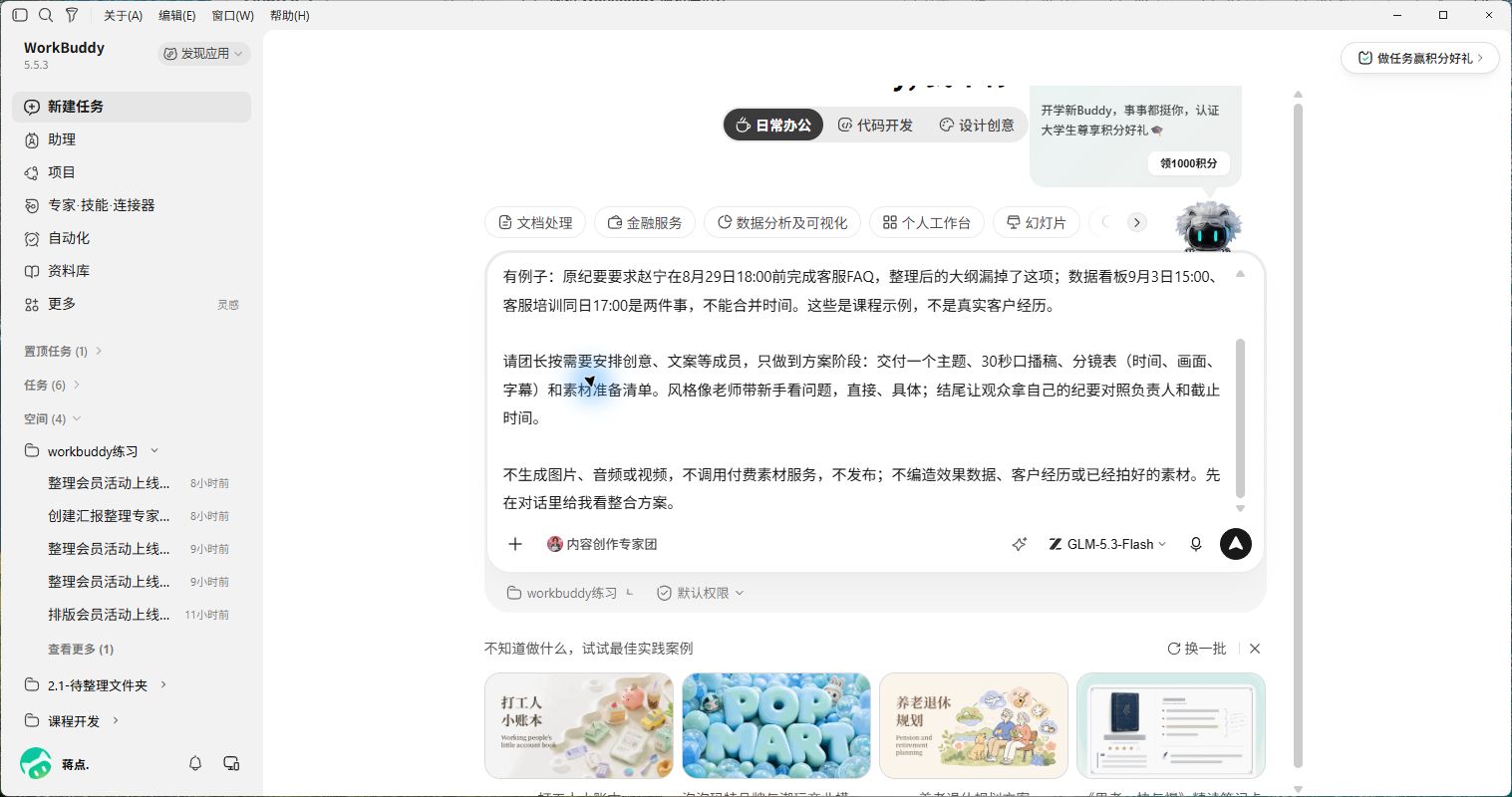
Task: Send the prompt with arrow button
Action: [1236, 544]
